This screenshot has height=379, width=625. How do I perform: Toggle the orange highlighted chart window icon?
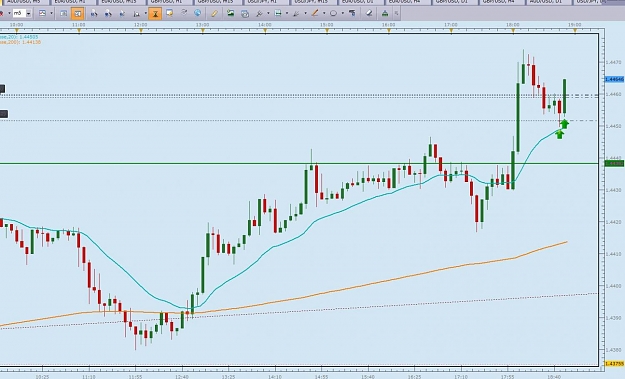77,14
